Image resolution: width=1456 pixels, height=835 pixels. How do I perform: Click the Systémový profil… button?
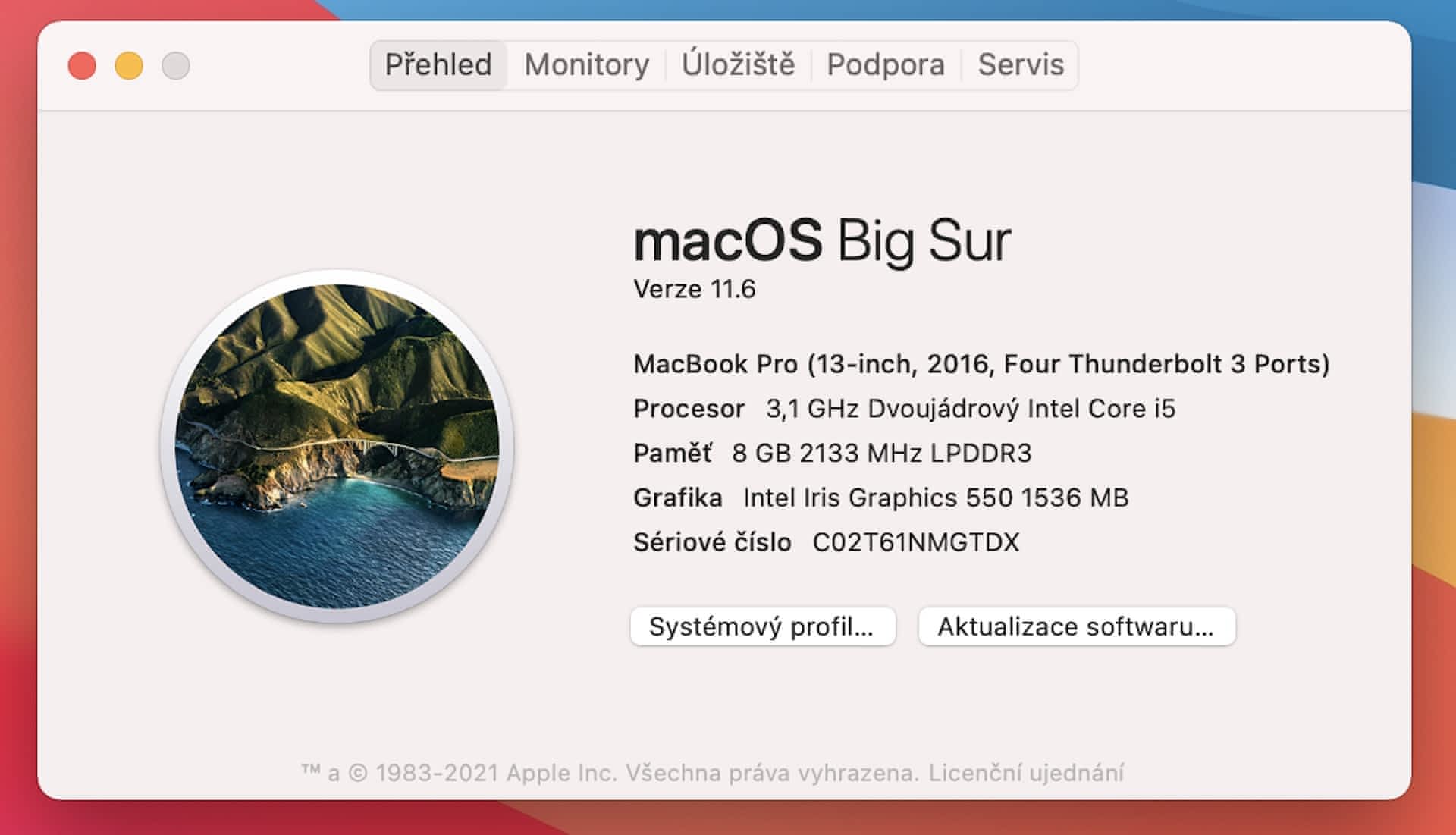click(762, 626)
